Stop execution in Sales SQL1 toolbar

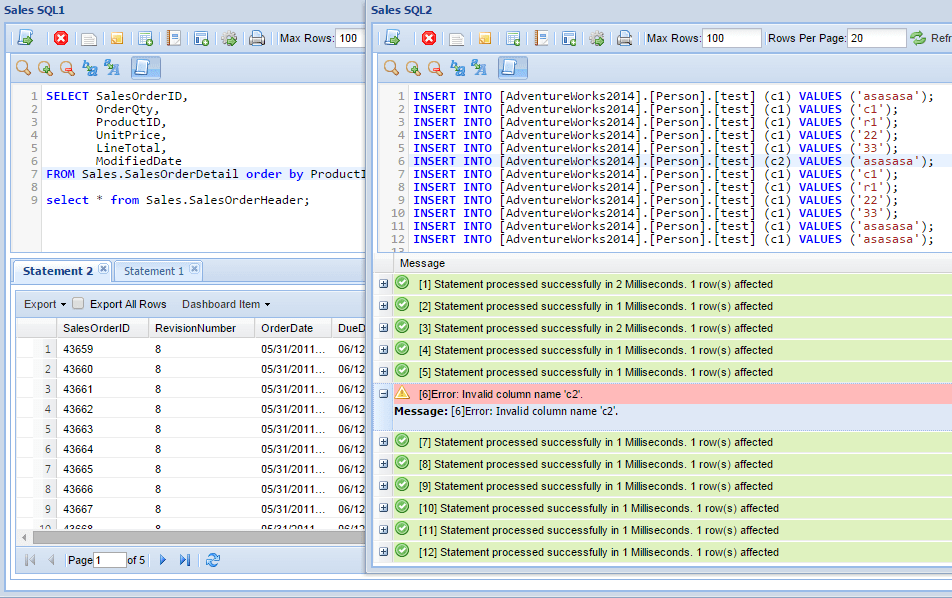61,38
